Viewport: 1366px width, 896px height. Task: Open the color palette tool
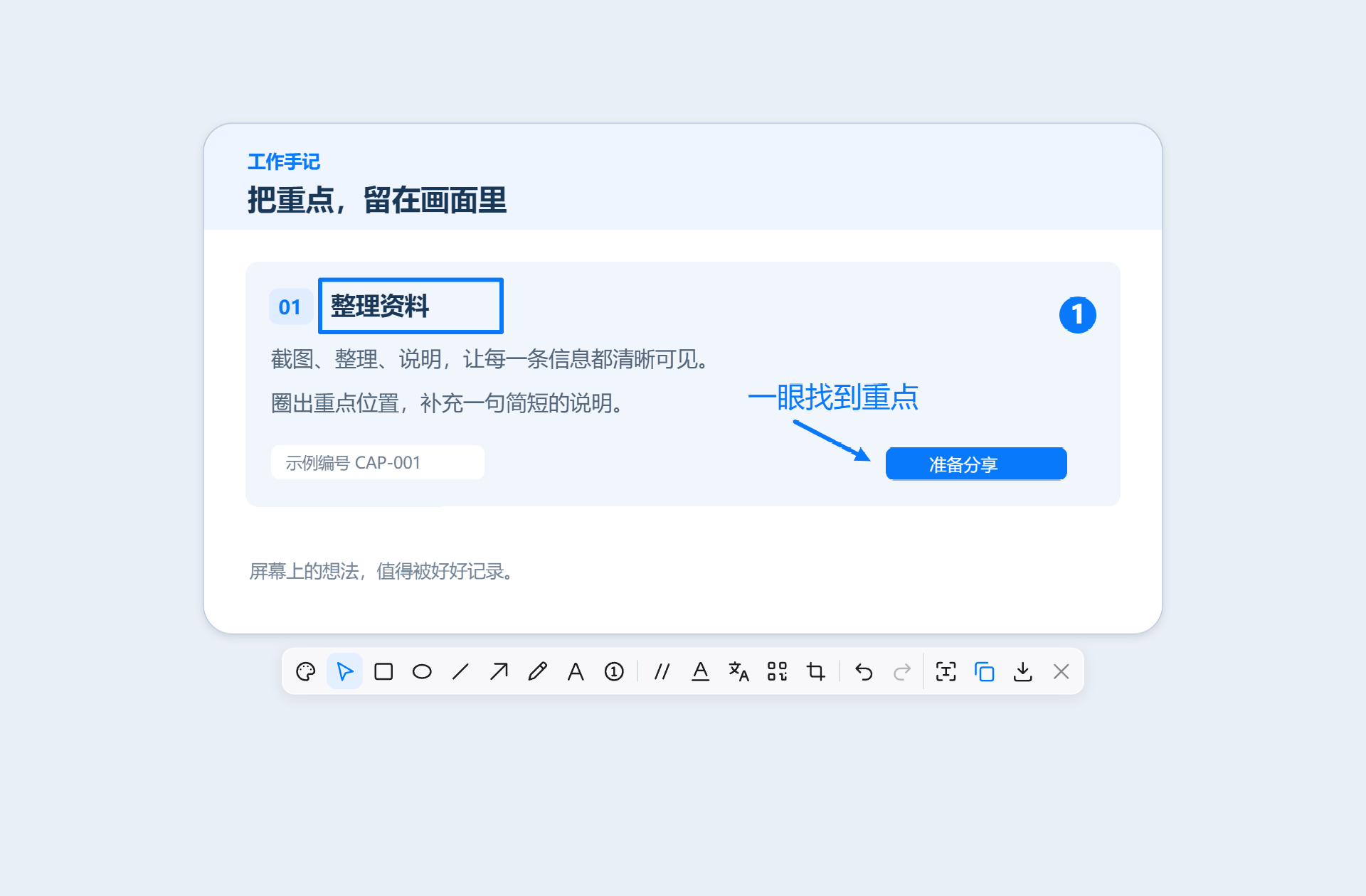click(306, 671)
